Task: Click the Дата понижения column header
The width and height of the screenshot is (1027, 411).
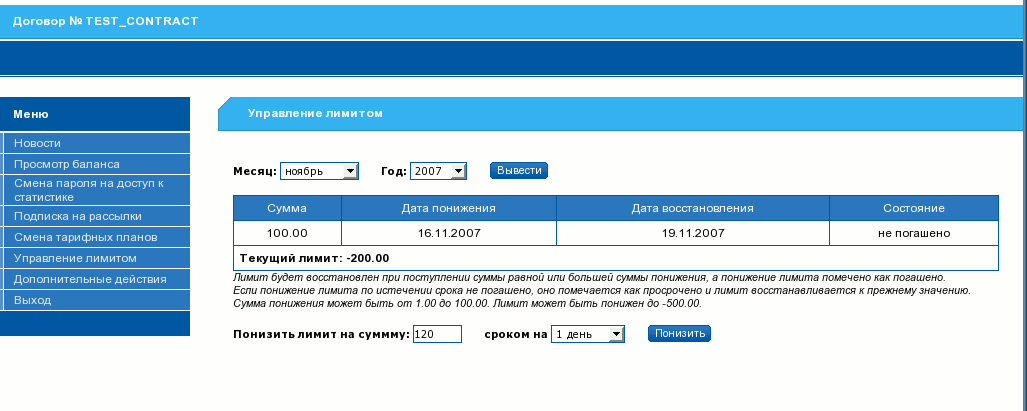Action: click(x=448, y=208)
